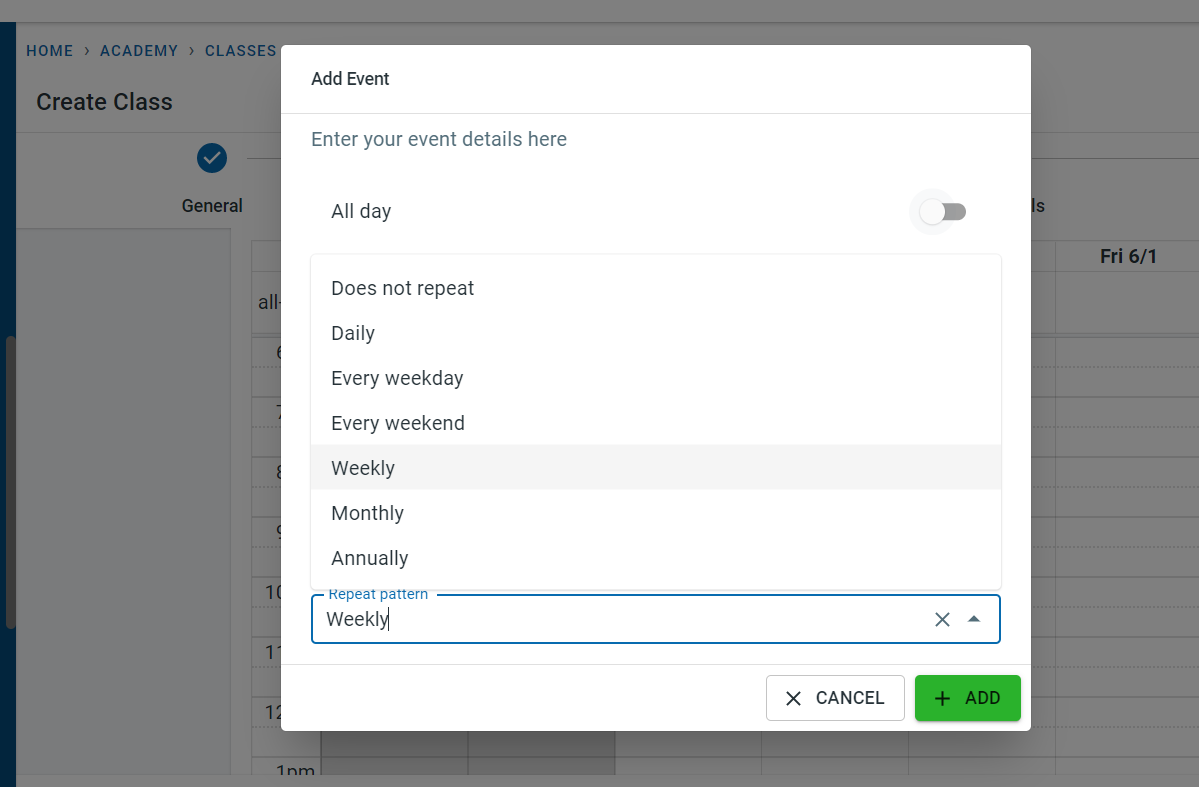The height and width of the screenshot is (787, 1199).
Task: Select the Weekly repeat option
Action: tap(363, 468)
